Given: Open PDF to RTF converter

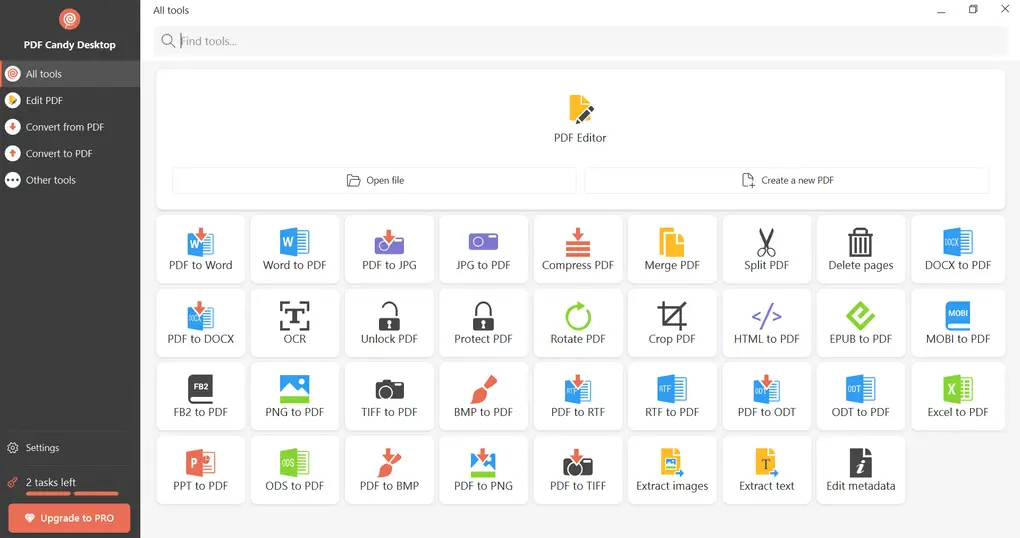Looking at the screenshot, I should 578,396.
